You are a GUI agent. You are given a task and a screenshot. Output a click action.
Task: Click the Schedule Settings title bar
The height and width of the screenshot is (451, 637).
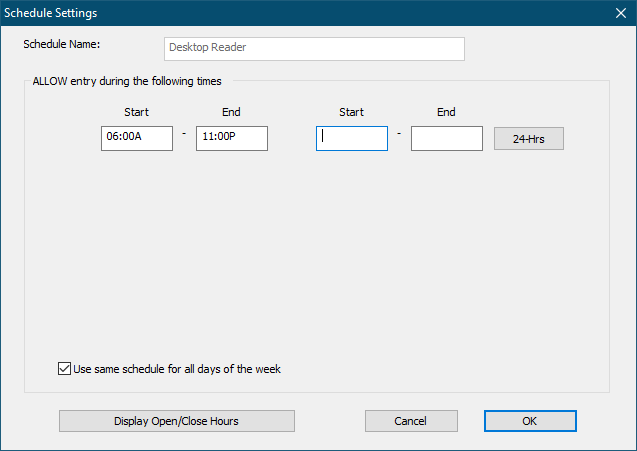300,13
